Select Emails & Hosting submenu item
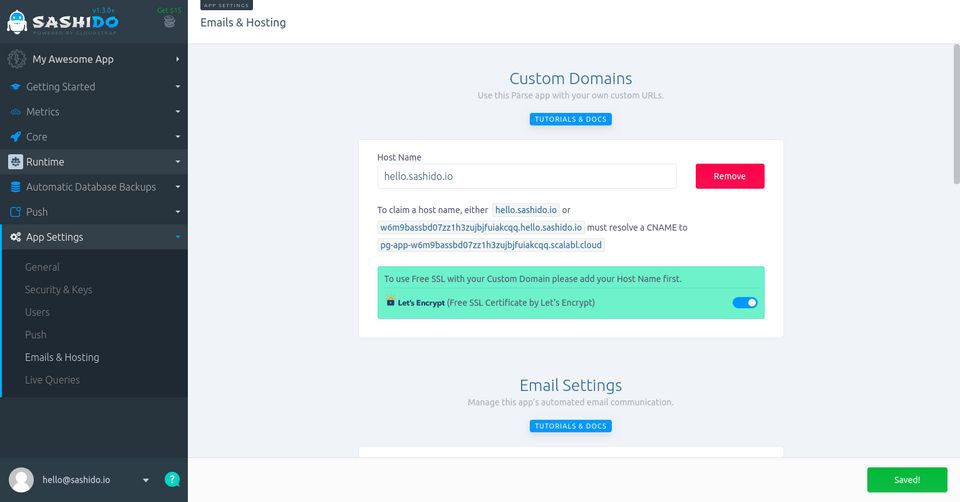Screen dimensions: 960x502 coord(62,358)
